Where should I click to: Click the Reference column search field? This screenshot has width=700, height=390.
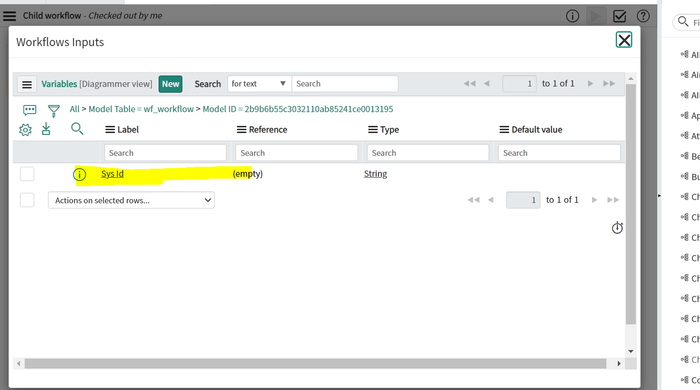(x=297, y=153)
